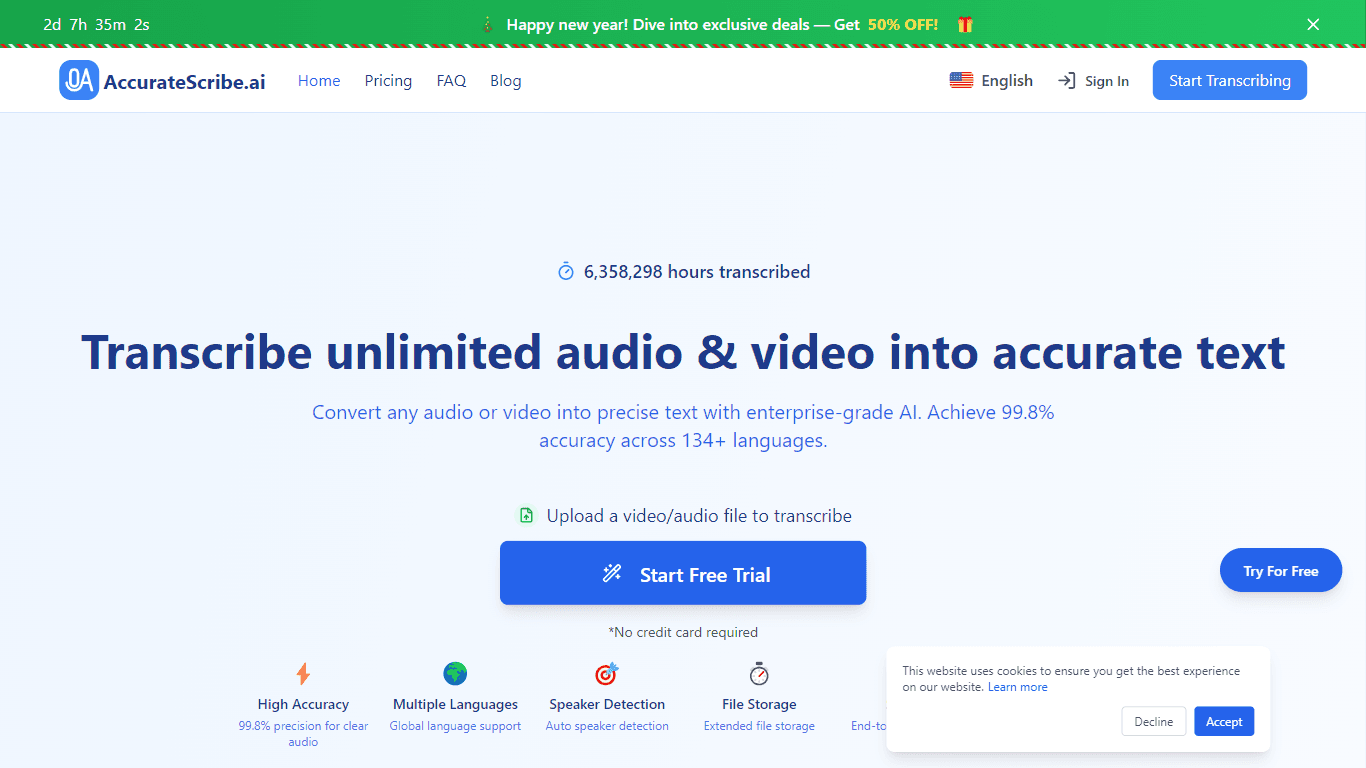Click the Speaker Detection target icon
1366x768 pixels.
(607, 673)
